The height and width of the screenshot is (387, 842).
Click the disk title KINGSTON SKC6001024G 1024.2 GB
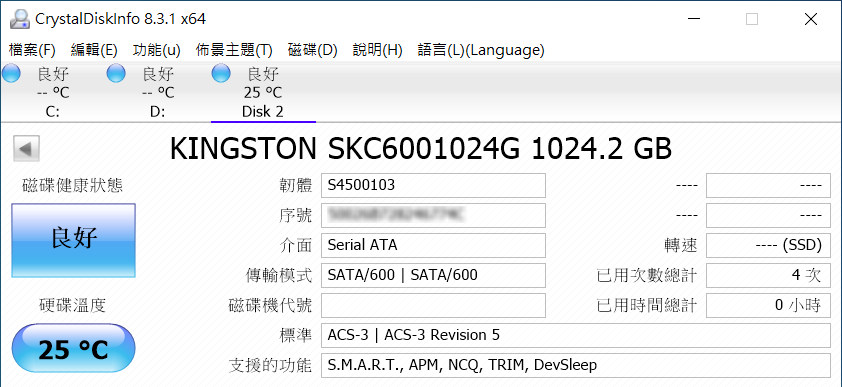(421, 149)
